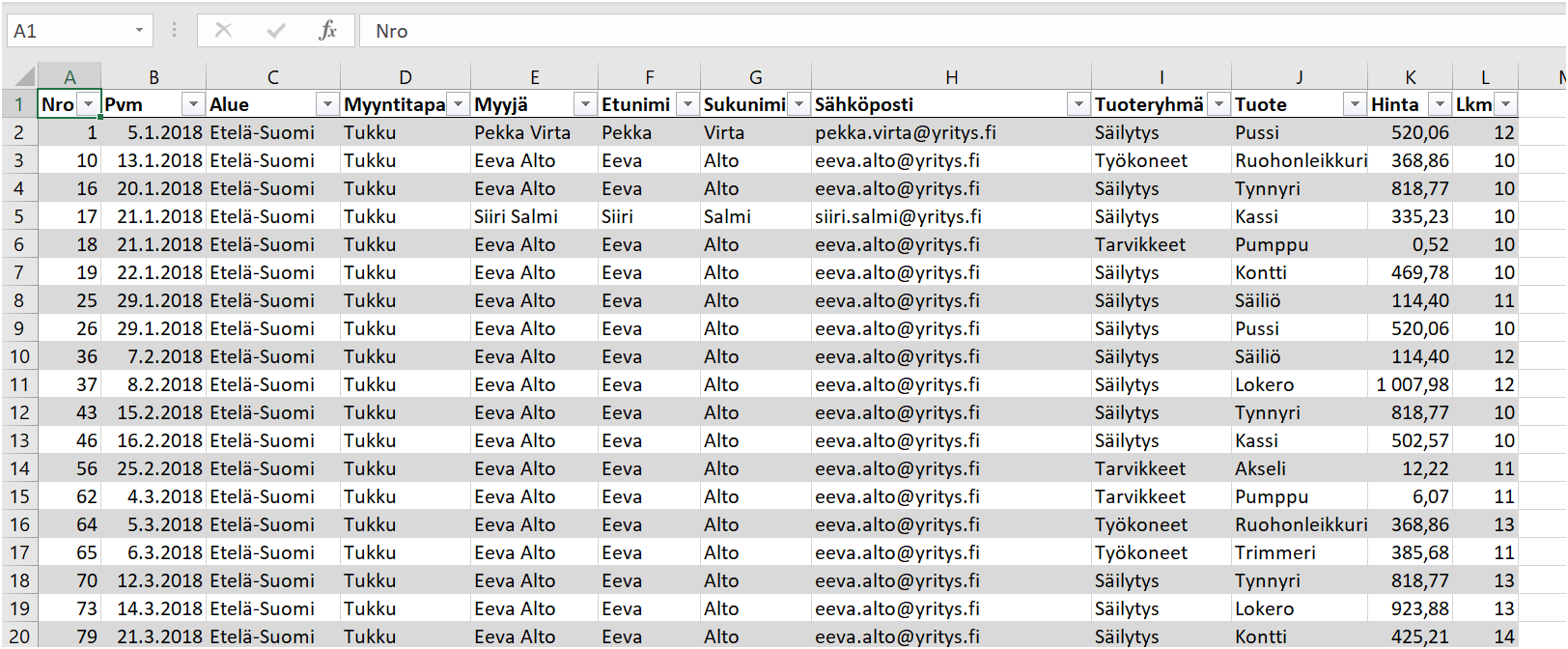Click the Nro cell with value 56
The width and height of the screenshot is (1568, 649).
pos(70,468)
